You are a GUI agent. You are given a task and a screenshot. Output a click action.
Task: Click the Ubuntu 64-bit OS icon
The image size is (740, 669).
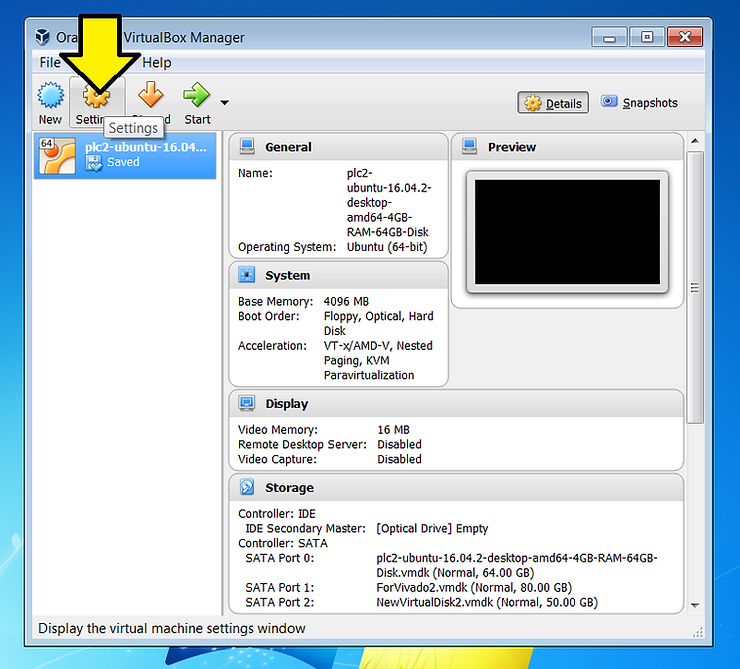click(x=57, y=156)
